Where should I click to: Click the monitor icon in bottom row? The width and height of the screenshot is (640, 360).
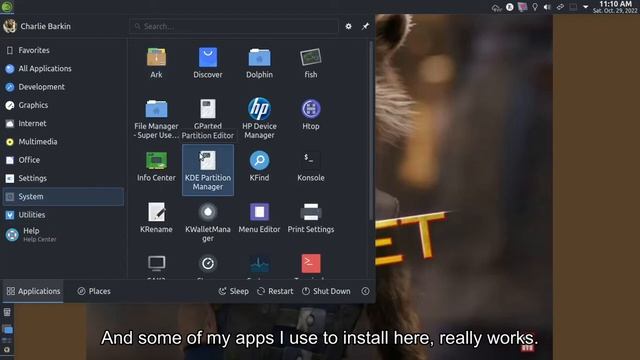pyautogui.click(x=156, y=264)
